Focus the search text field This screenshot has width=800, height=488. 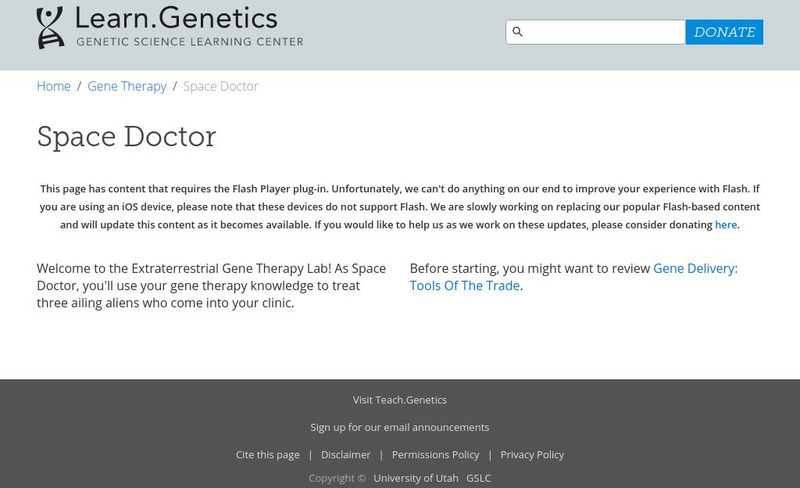coord(605,32)
